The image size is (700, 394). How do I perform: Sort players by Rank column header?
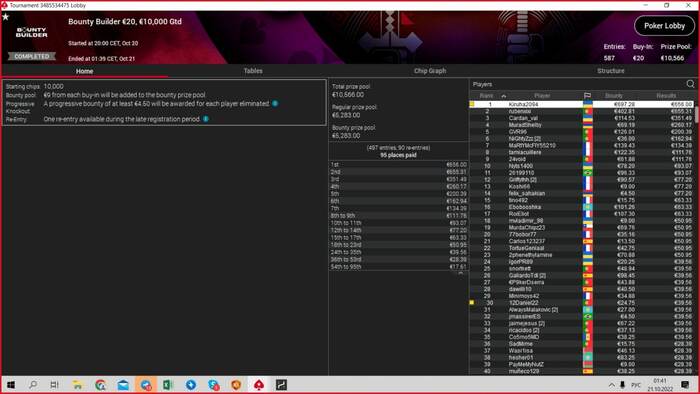(x=486, y=95)
